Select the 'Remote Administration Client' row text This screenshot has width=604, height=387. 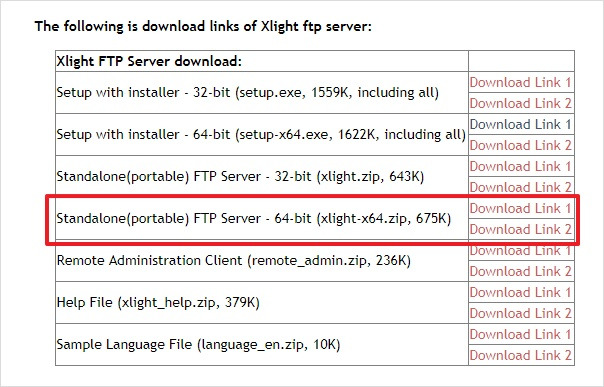[234, 261]
